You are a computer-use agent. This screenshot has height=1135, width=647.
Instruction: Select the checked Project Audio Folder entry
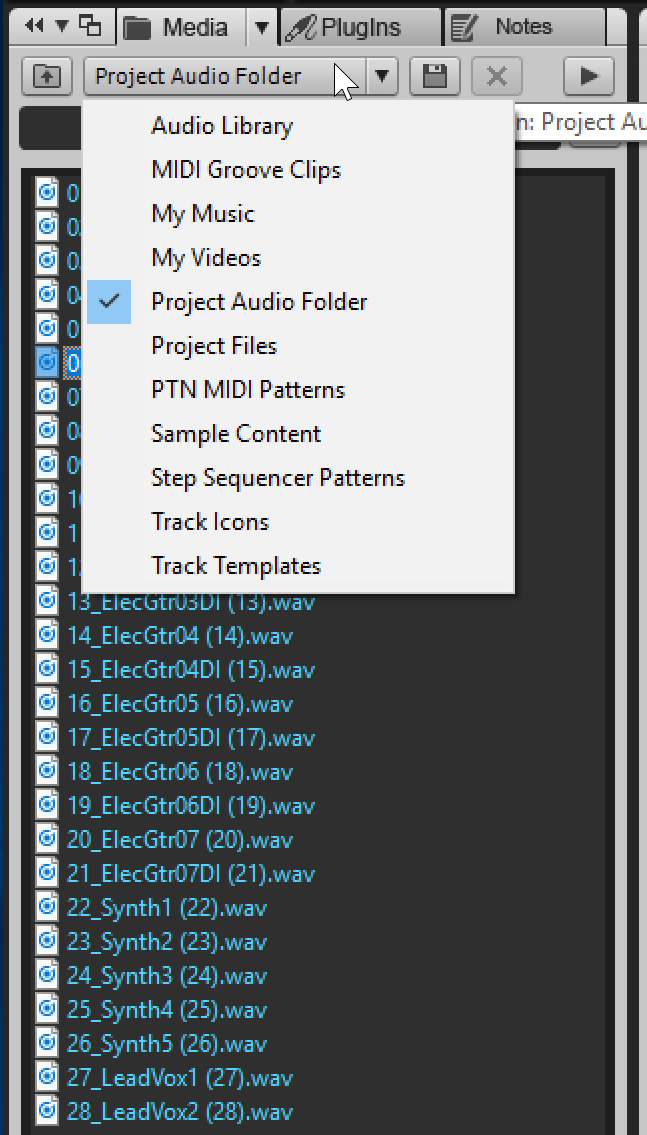coord(259,302)
